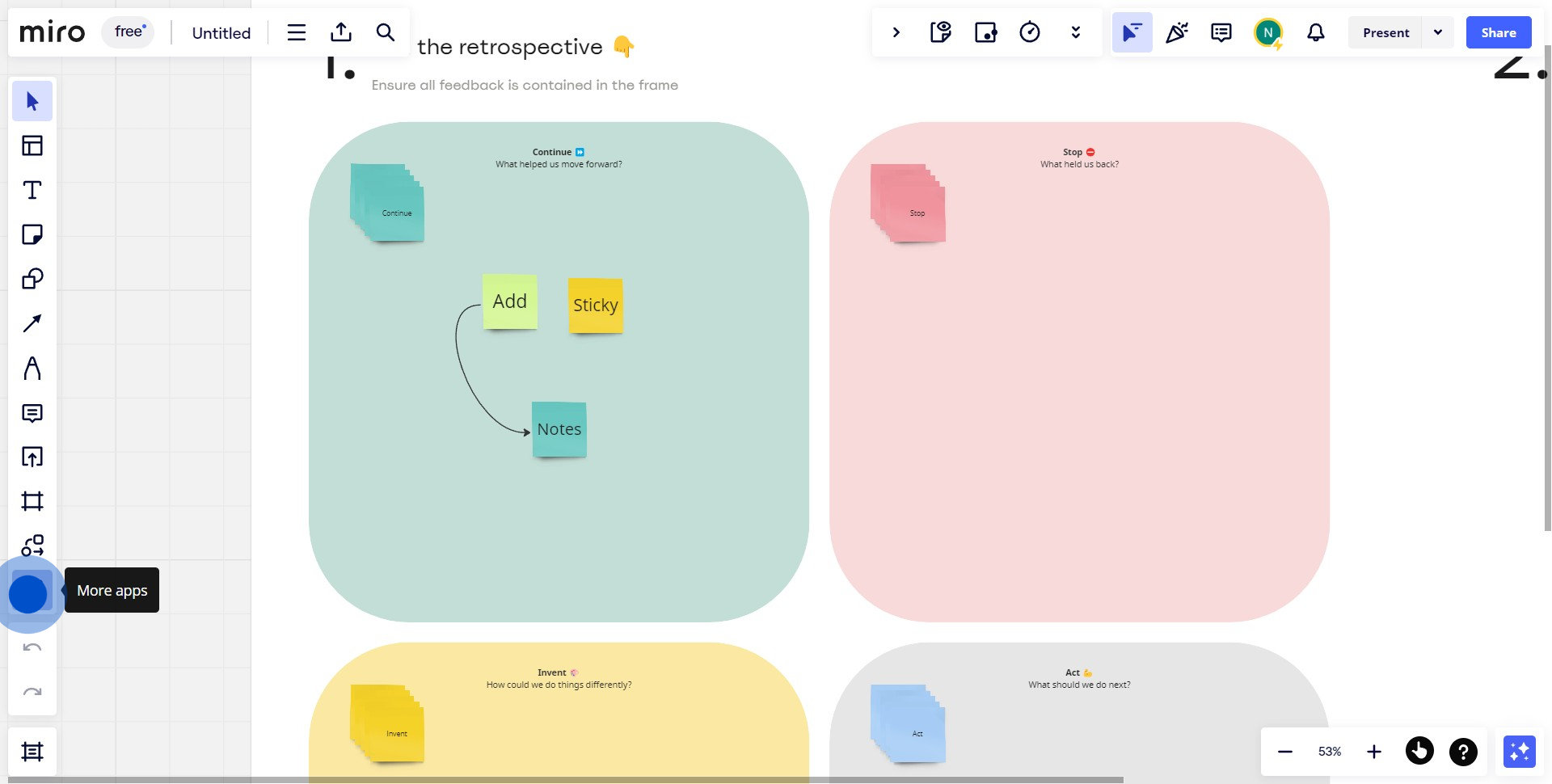Toggle navigation mode hand button
The image size is (1552, 784).
pos(1419,752)
